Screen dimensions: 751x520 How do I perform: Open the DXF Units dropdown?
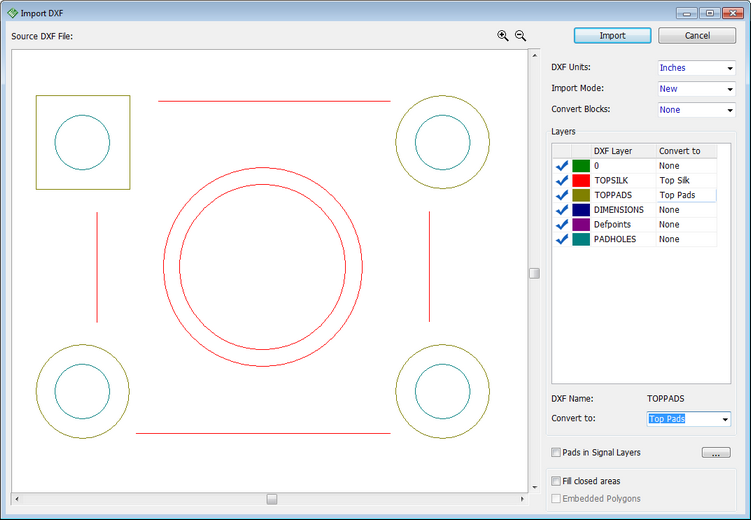(x=696, y=68)
